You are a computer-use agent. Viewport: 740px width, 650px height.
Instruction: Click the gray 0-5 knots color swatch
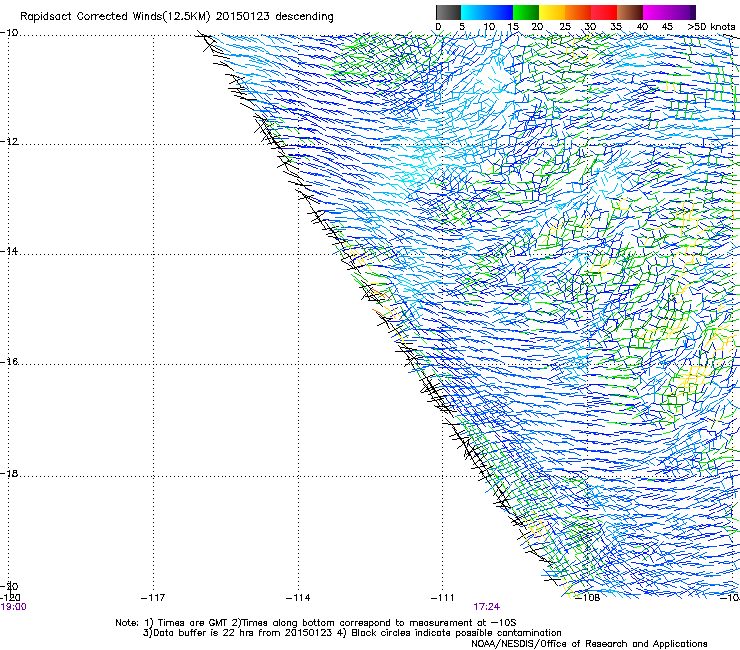[448, 12]
